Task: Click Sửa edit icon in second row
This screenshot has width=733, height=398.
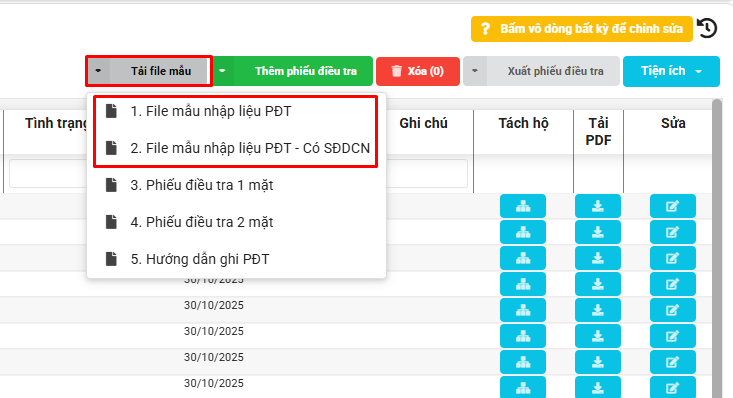Action: 673,232
